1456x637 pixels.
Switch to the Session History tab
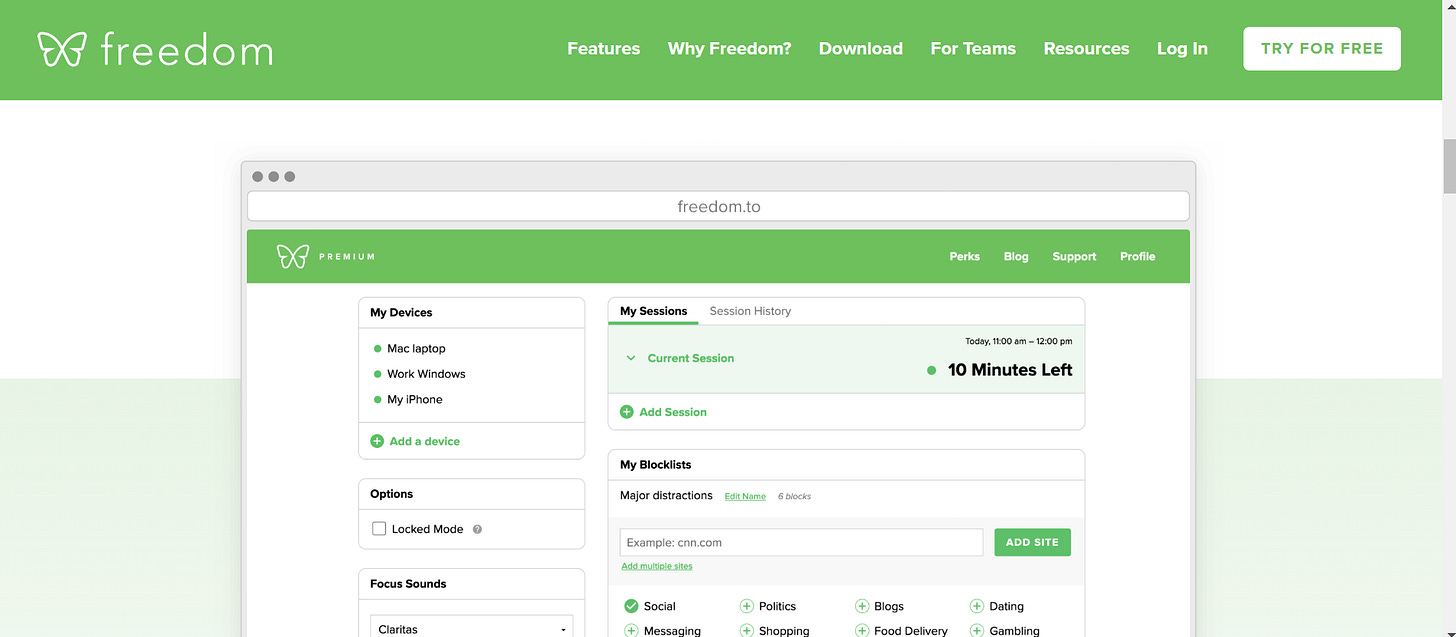tap(750, 311)
